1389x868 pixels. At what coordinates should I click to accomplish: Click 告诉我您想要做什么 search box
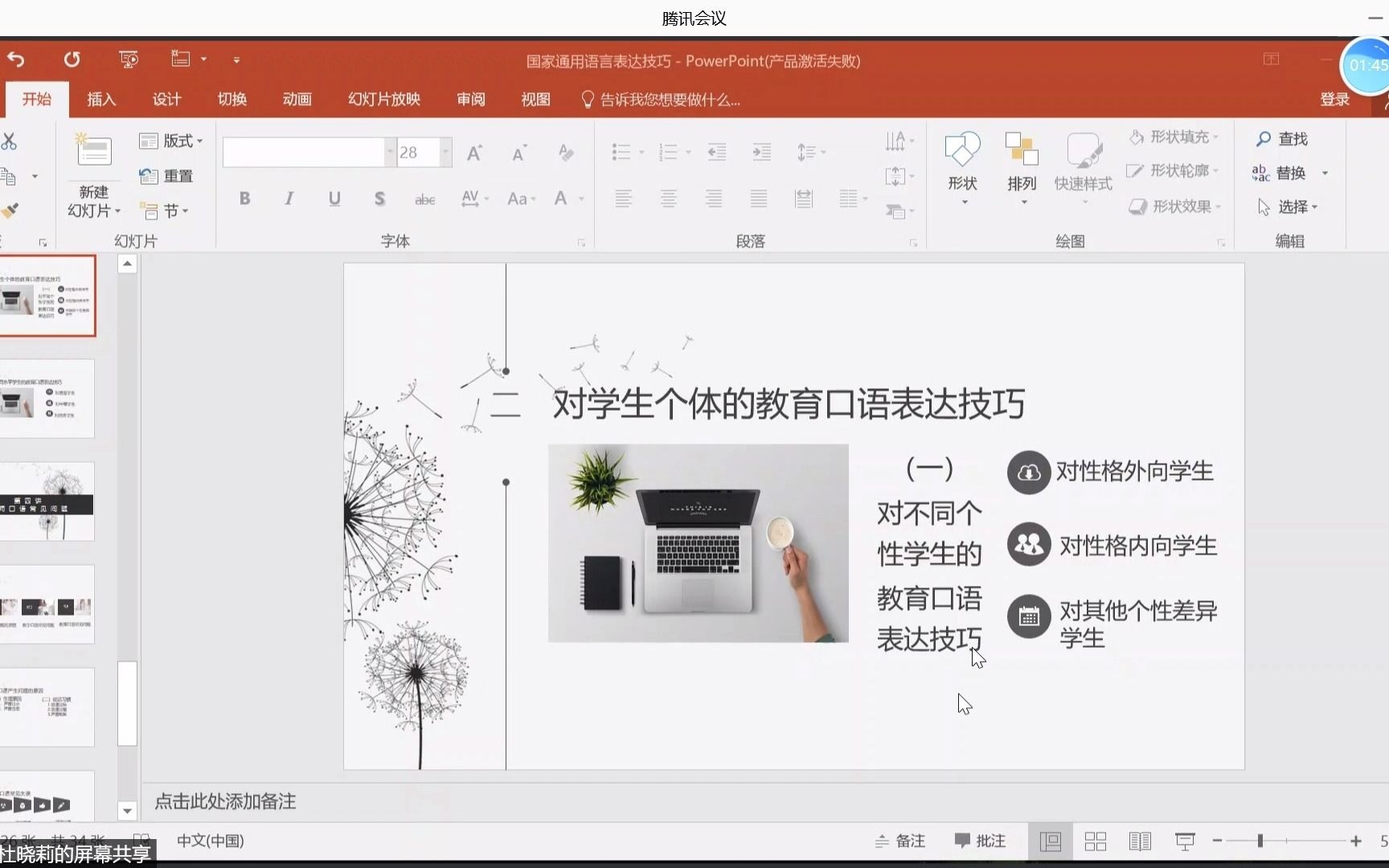click(660, 100)
